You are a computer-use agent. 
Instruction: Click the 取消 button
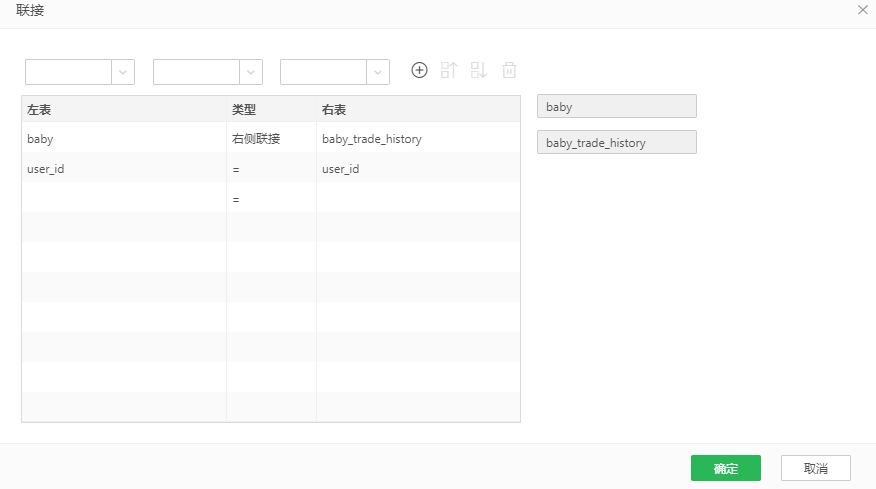(x=815, y=468)
